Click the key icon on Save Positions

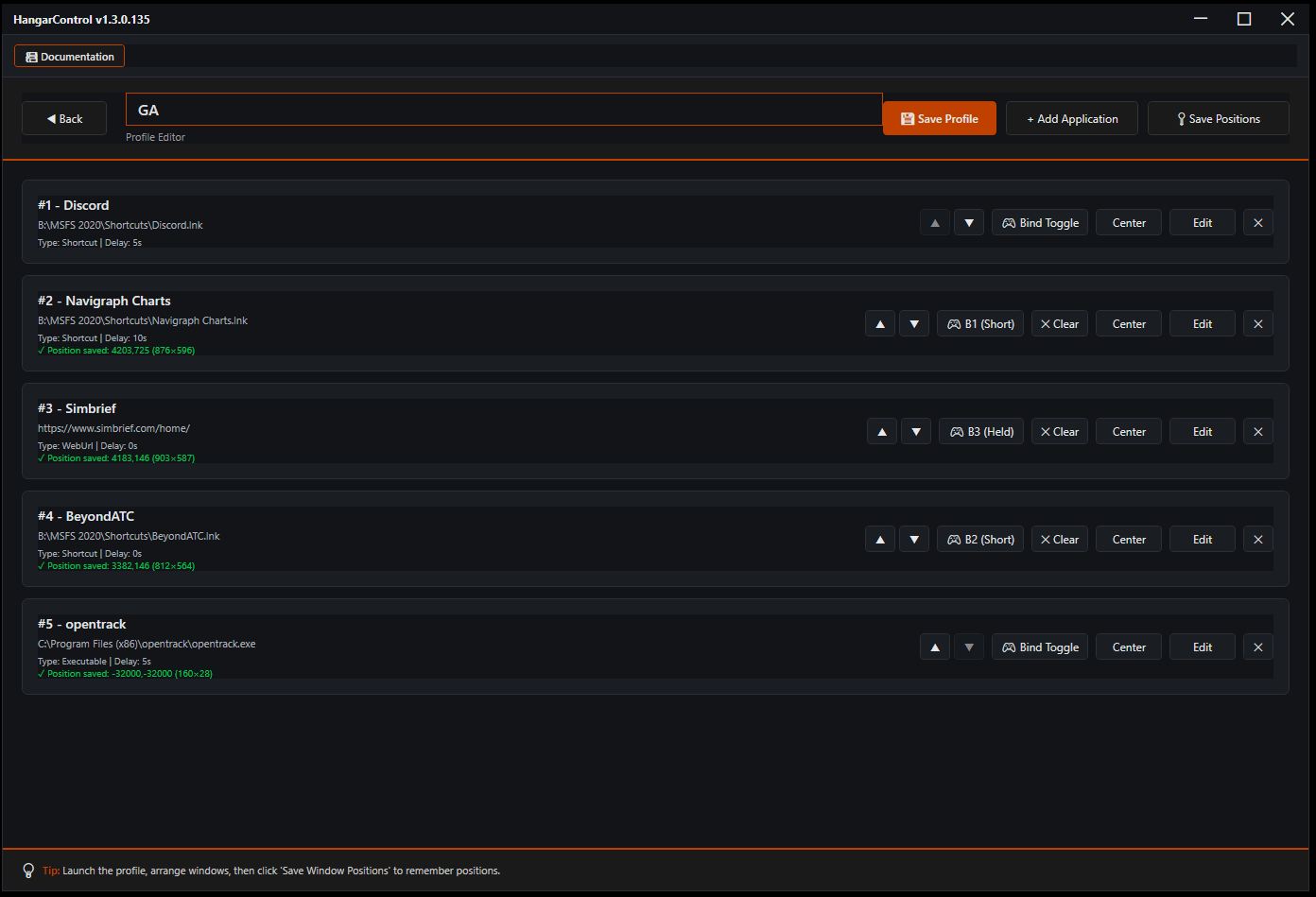click(x=1180, y=118)
